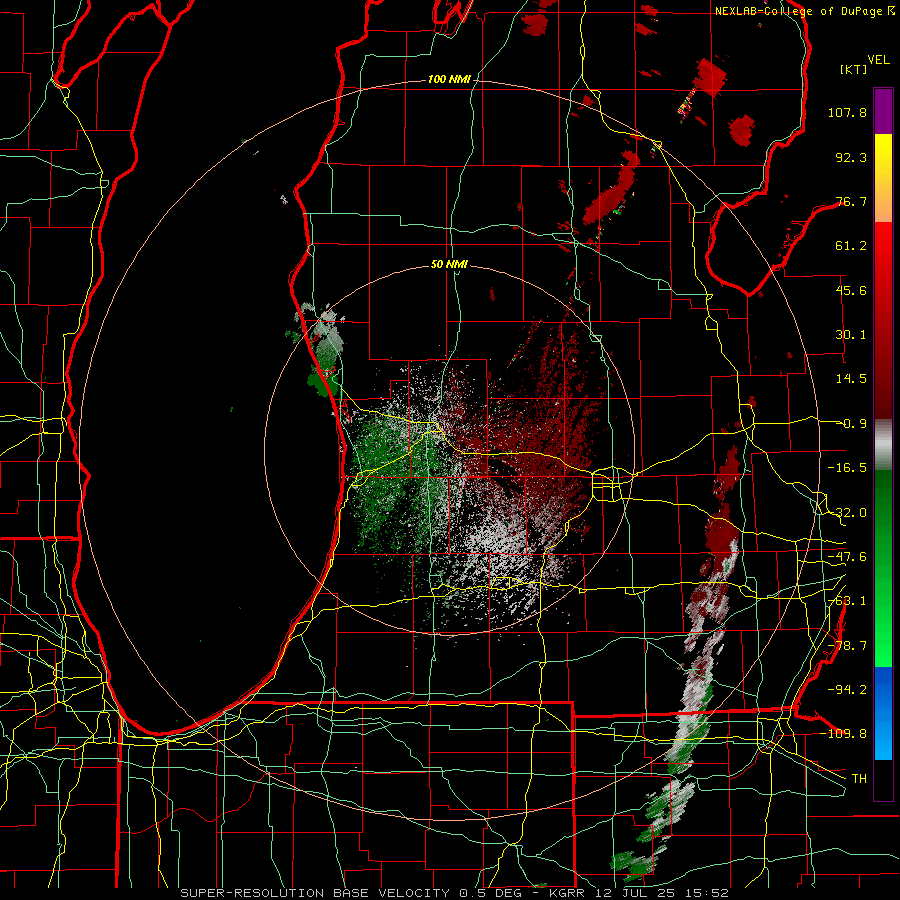Select the 76.7 velocity scale value
The height and width of the screenshot is (900, 900).
pos(851,201)
